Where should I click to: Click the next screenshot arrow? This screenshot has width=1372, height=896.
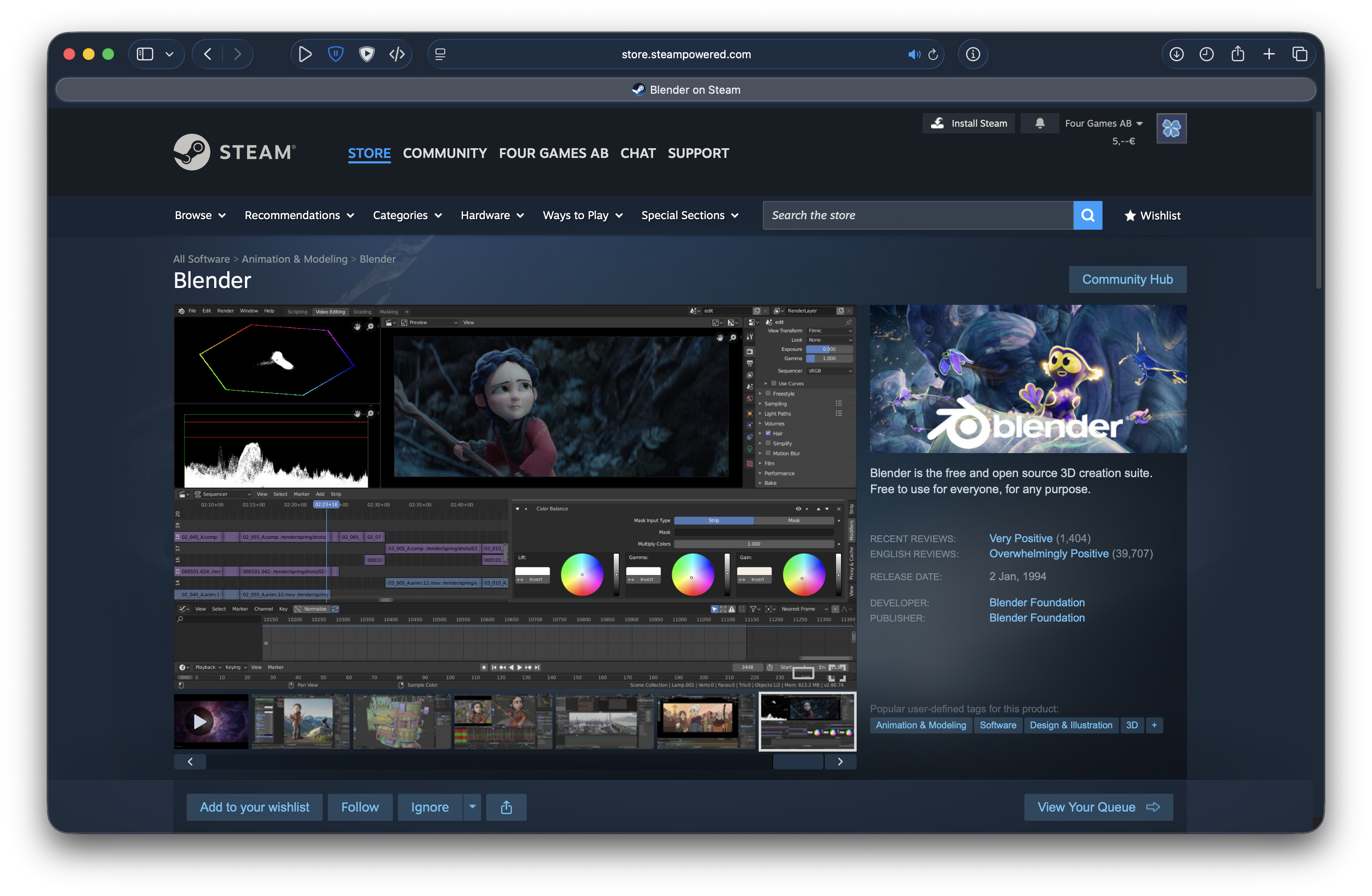pyautogui.click(x=841, y=762)
